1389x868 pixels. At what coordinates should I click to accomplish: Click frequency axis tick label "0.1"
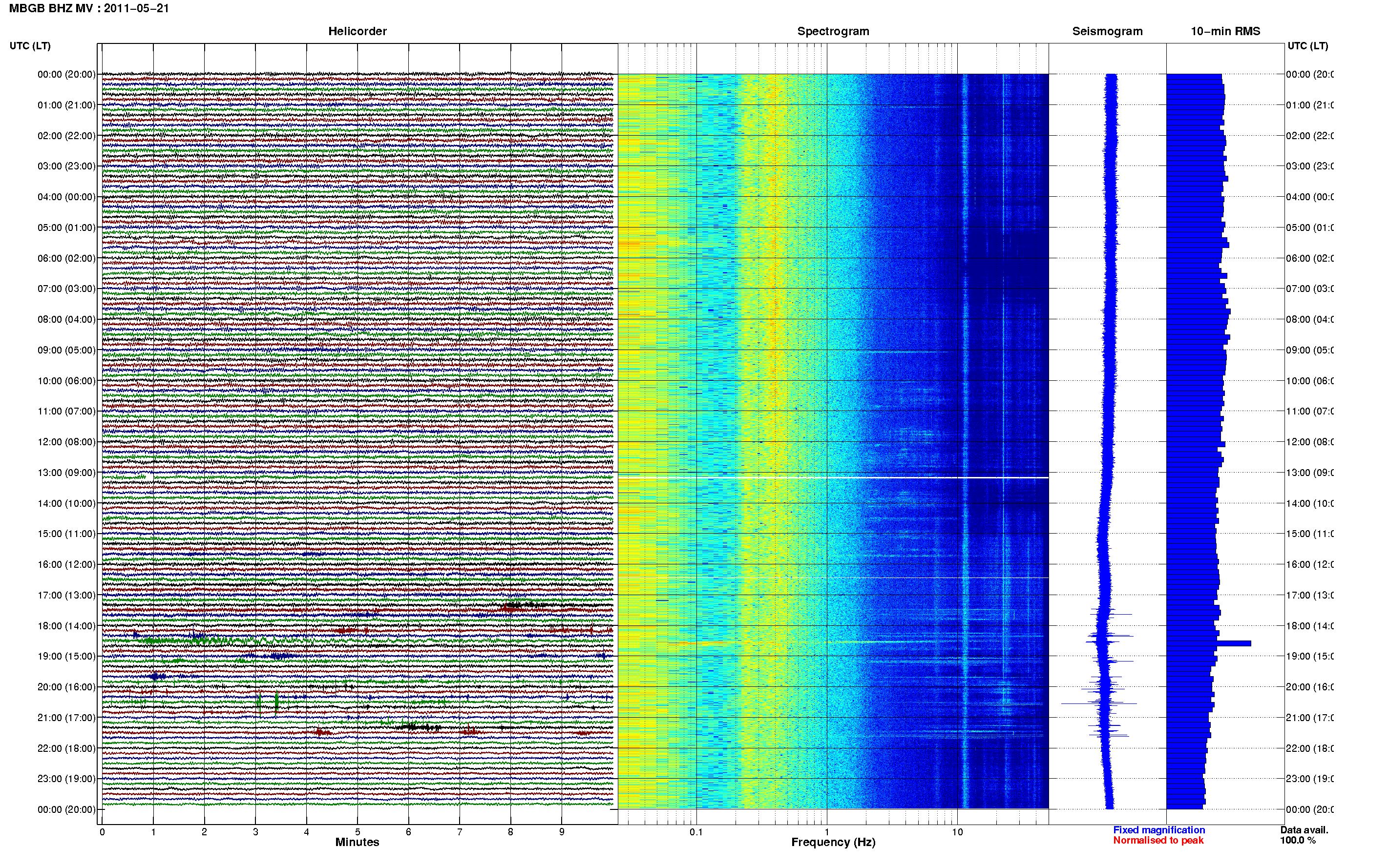pyautogui.click(x=696, y=832)
